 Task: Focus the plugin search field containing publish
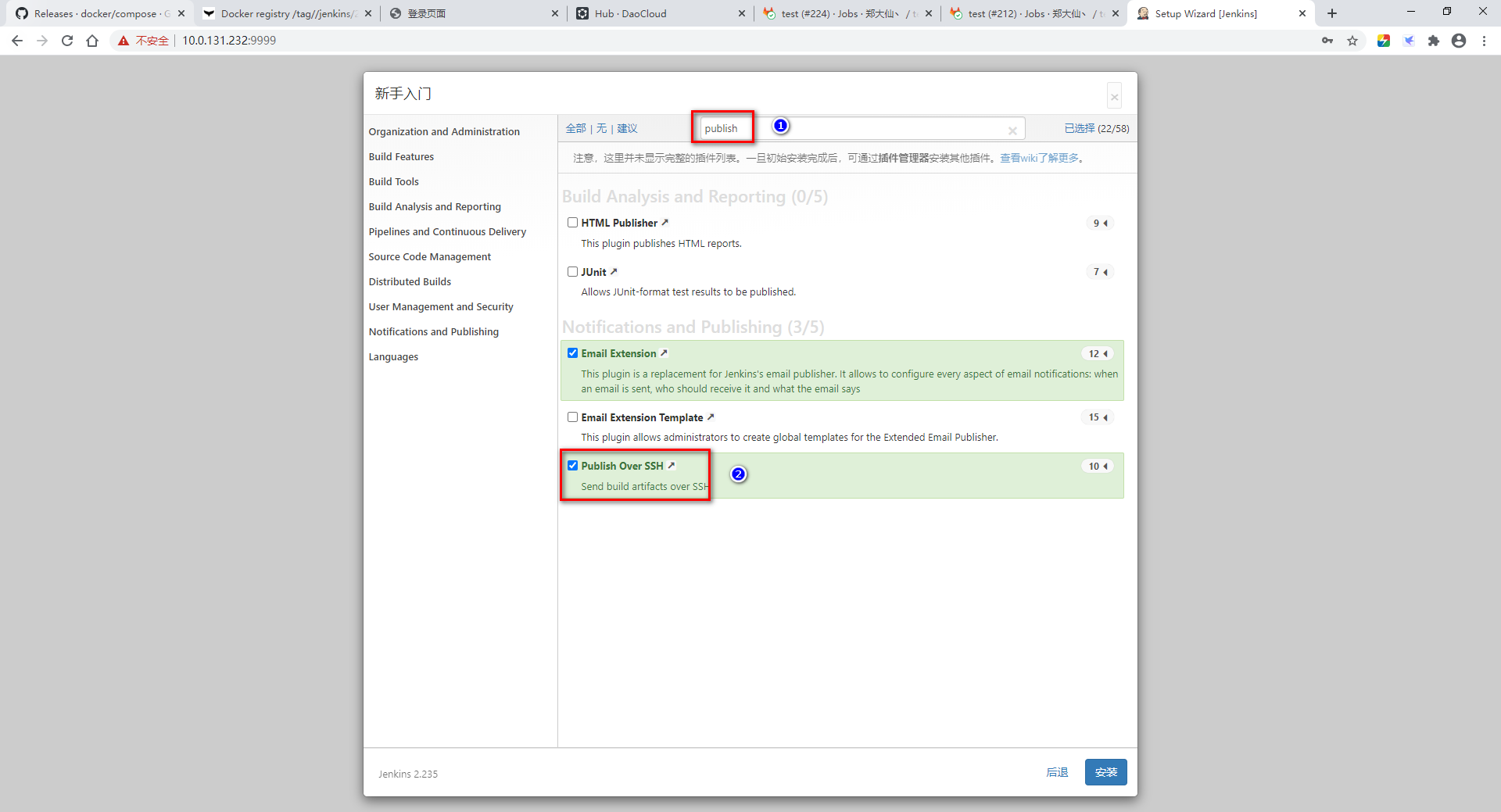click(862, 128)
